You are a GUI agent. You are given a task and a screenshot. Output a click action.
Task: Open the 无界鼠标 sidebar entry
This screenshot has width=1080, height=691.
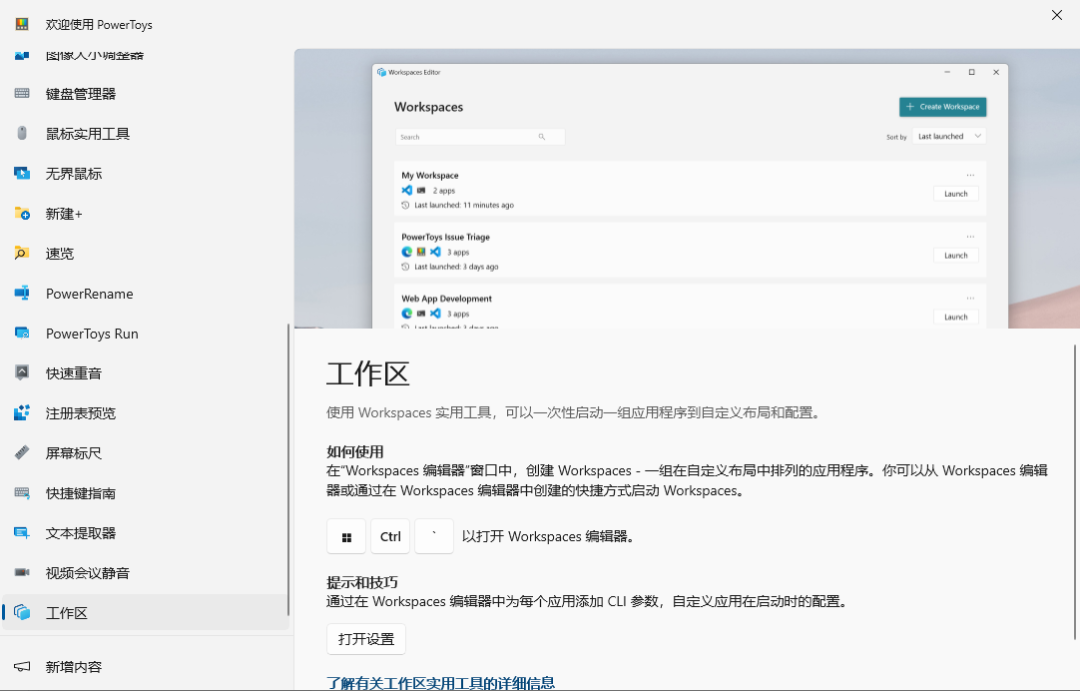click(x=145, y=174)
